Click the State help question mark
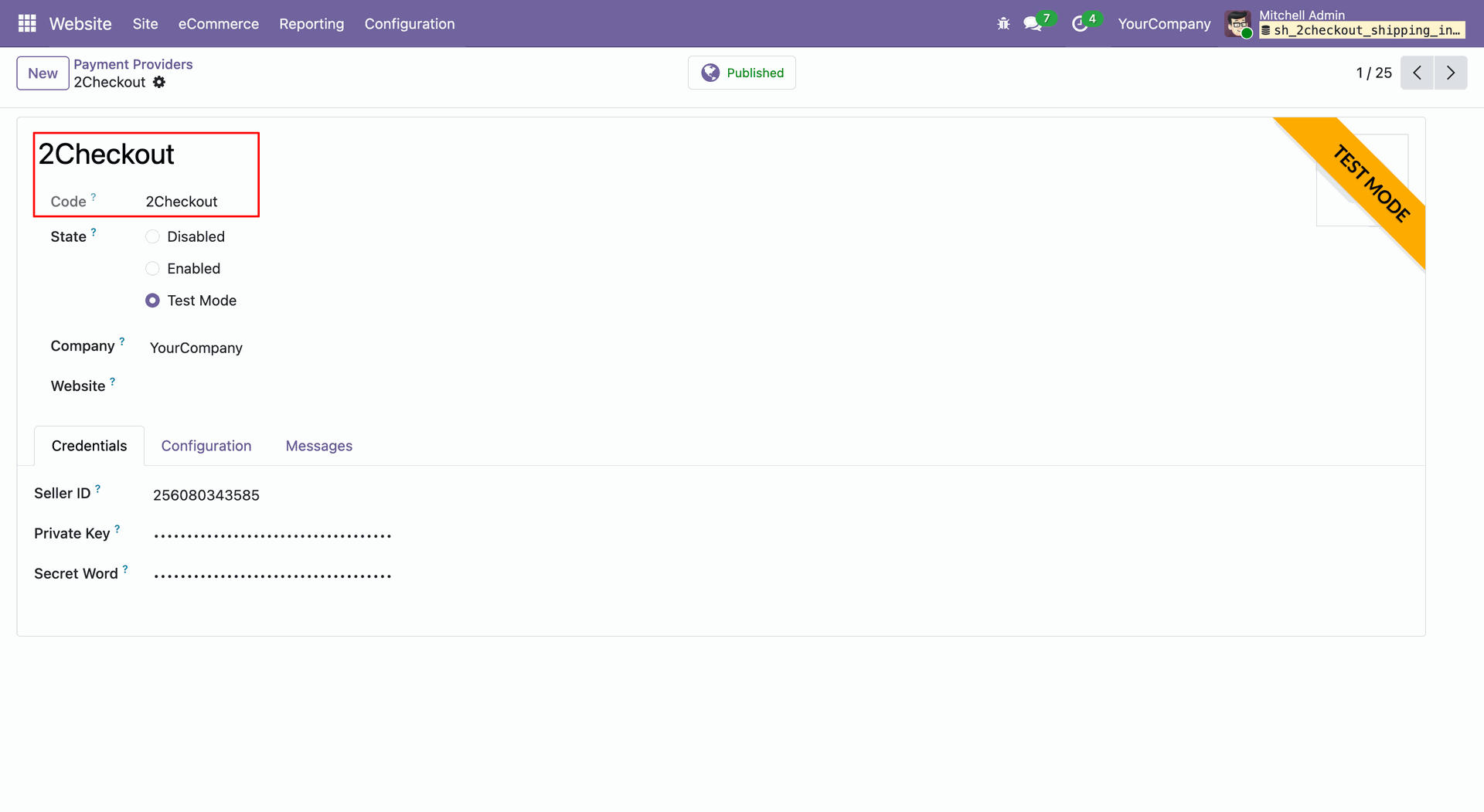 94,232
